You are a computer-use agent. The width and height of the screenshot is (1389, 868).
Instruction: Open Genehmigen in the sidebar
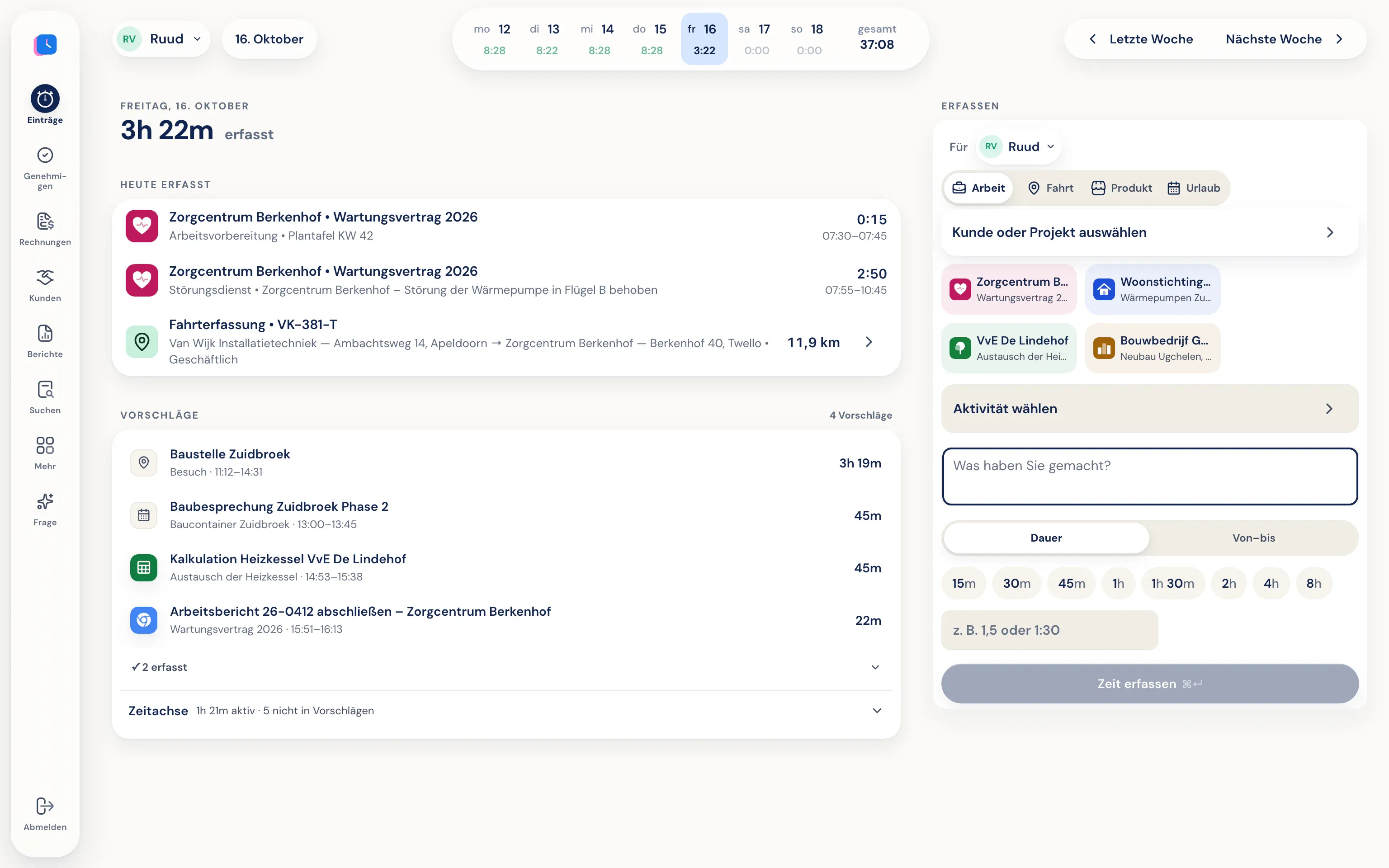pyautogui.click(x=45, y=168)
